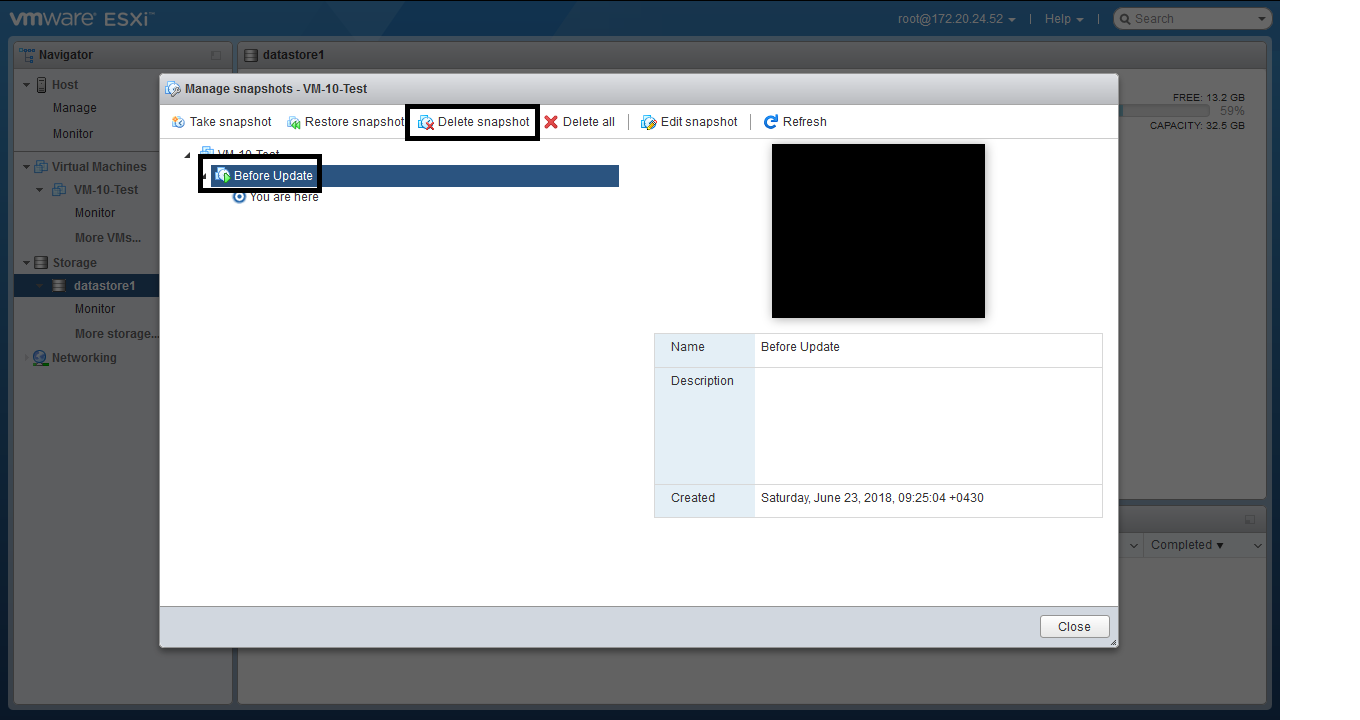This screenshot has width=1360, height=720.
Task: Click the search magnifier icon
Action: coord(1124,19)
